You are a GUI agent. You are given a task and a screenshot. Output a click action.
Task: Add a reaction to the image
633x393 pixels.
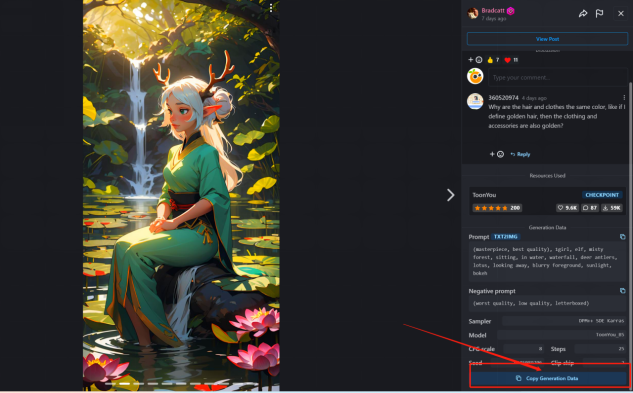coord(475,60)
